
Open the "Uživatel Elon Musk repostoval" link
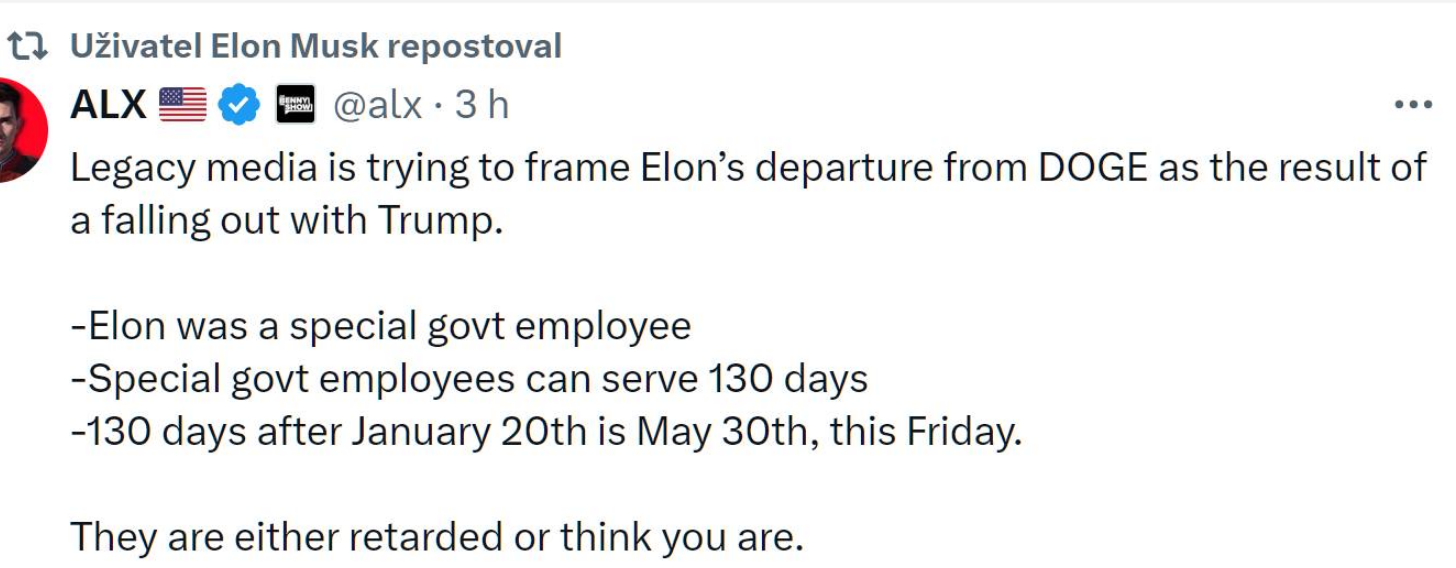click(x=316, y=46)
